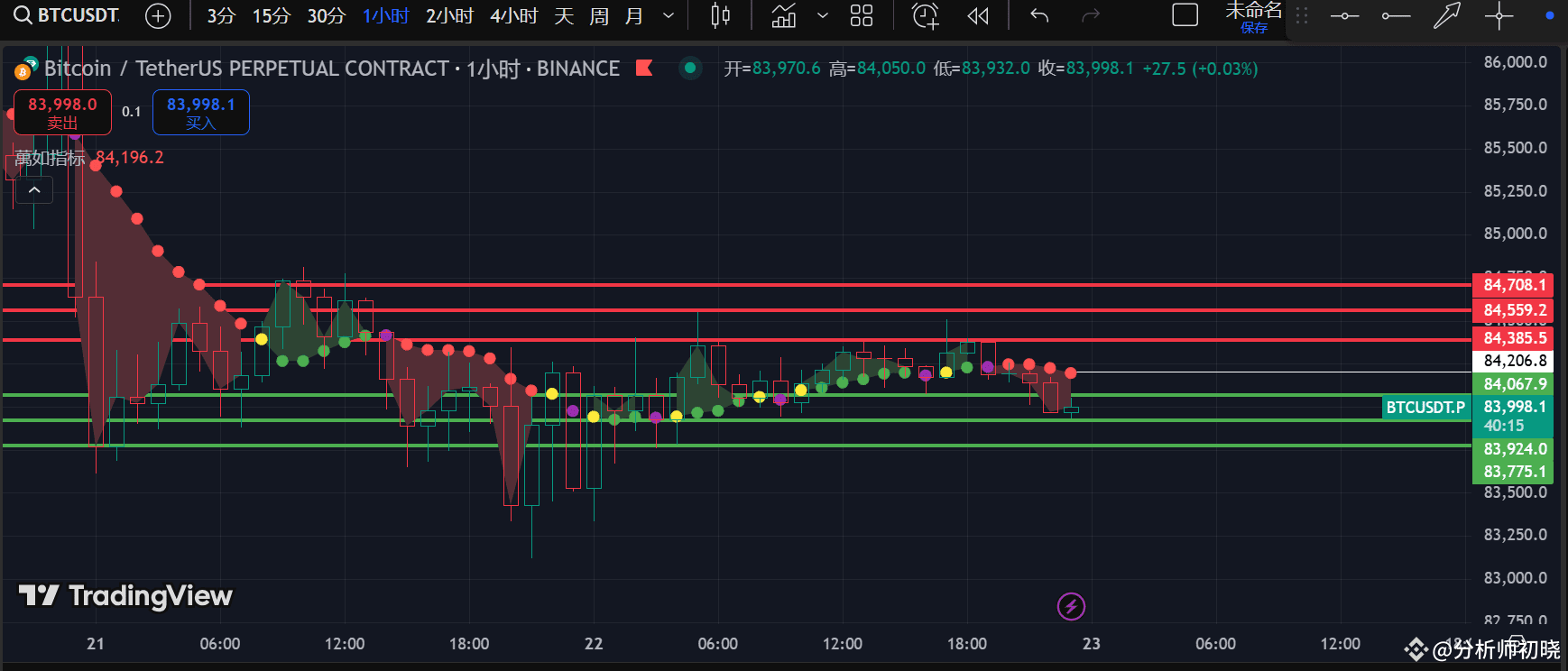Click the red flag beside BINANCE title
Image resolution: width=1568 pixels, height=671 pixels.
(644, 68)
